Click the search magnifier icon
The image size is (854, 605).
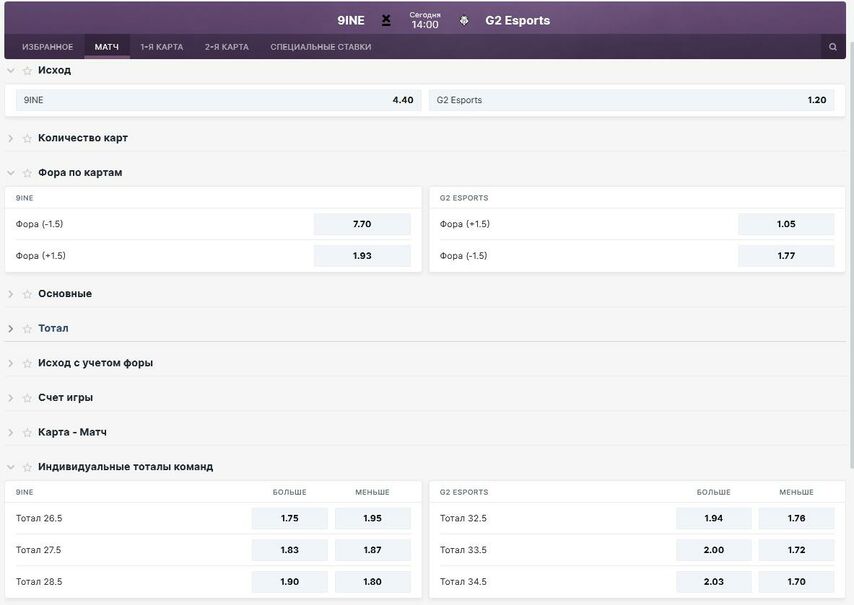click(x=833, y=47)
